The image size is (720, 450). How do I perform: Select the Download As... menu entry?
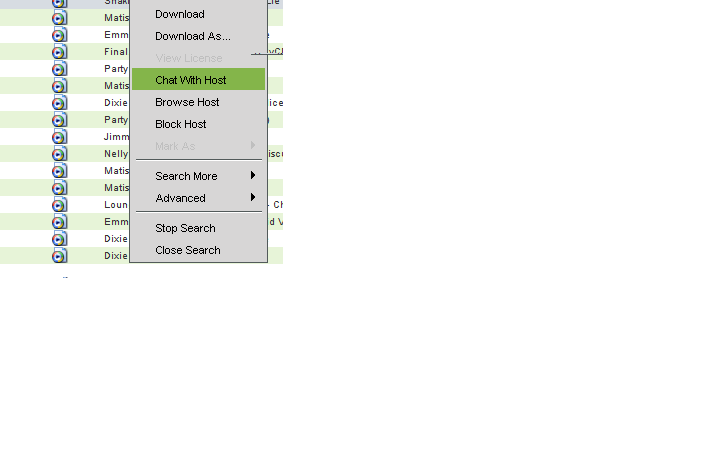pos(193,36)
